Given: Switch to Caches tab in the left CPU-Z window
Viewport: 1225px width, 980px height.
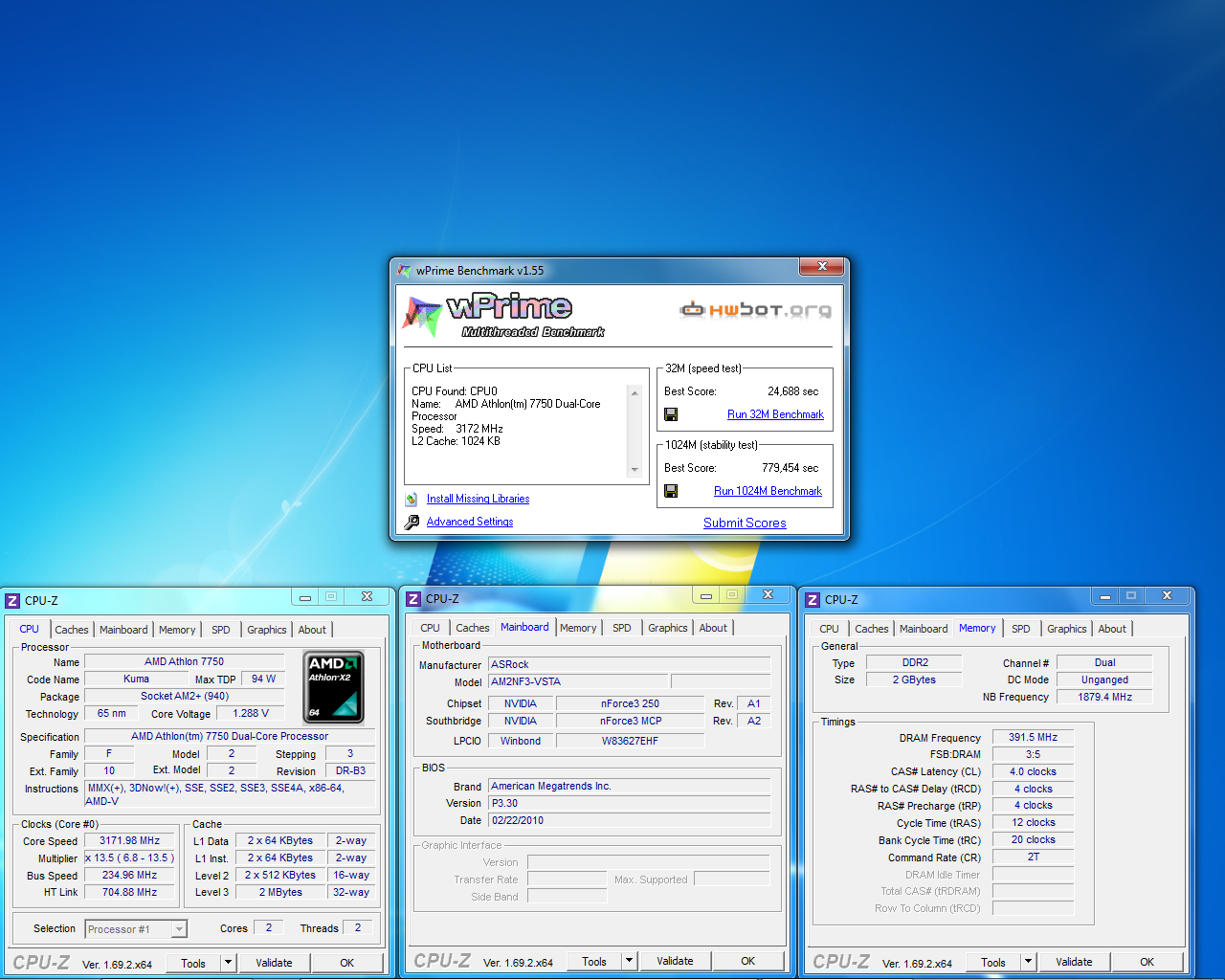Looking at the screenshot, I should pyautogui.click(x=72, y=630).
